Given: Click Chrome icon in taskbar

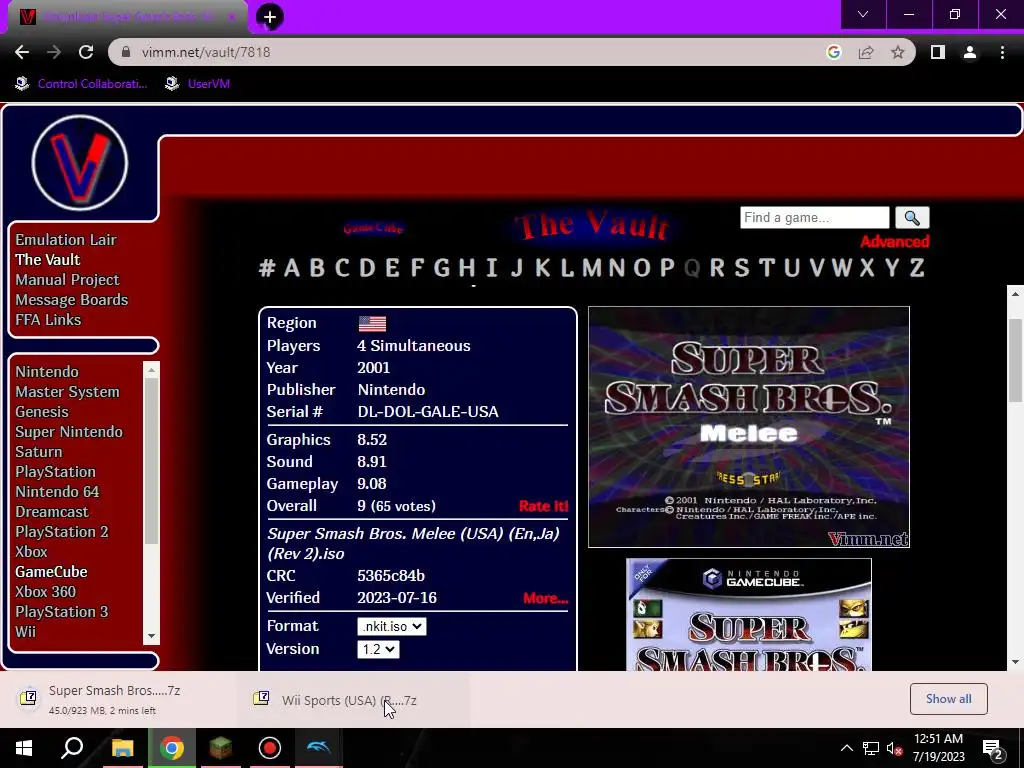Looking at the screenshot, I should [172, 748].
